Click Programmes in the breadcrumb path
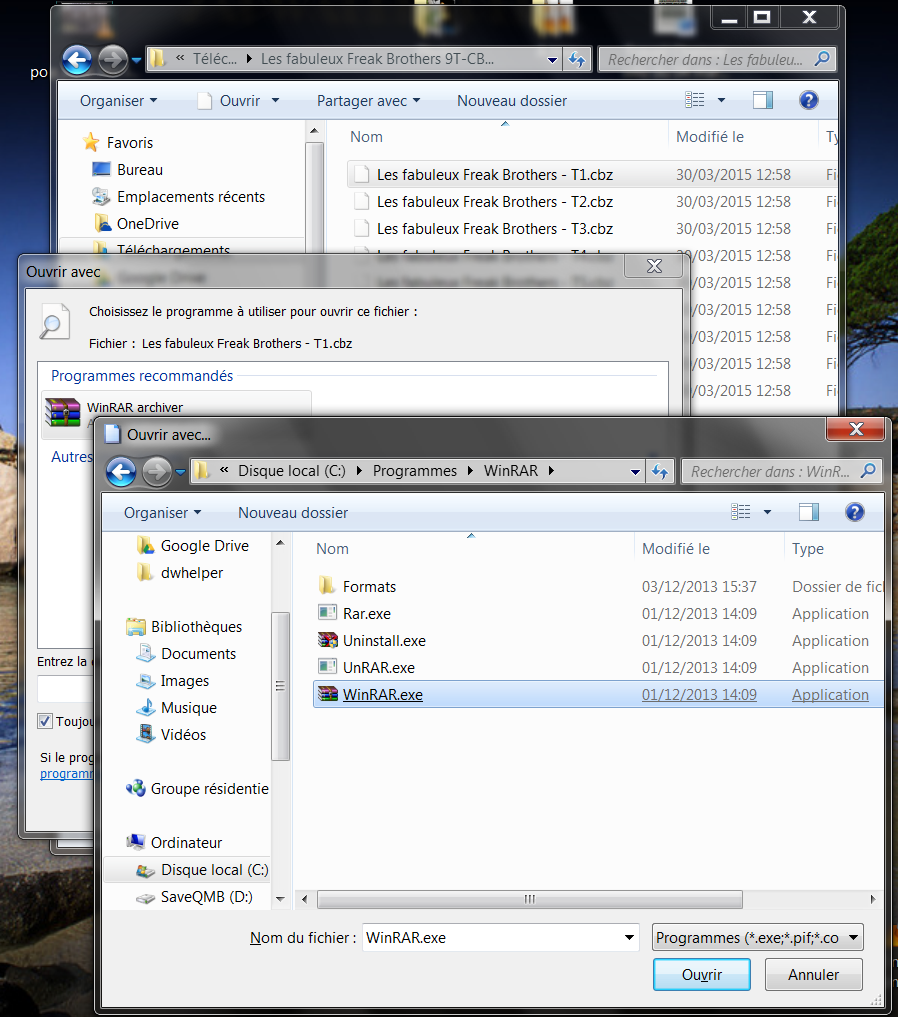This screenshot has height=1017, width=898. pos(414,471)
